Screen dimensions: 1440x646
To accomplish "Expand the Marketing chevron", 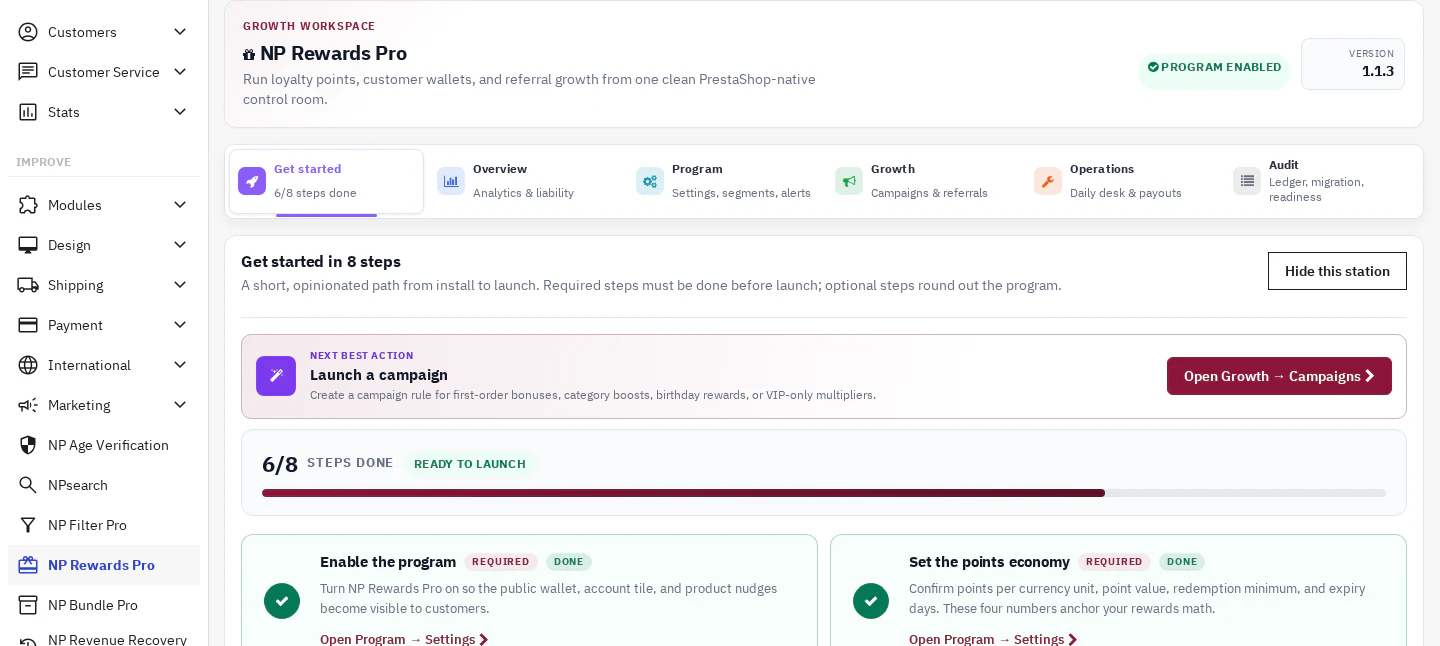I will [180, 405].
